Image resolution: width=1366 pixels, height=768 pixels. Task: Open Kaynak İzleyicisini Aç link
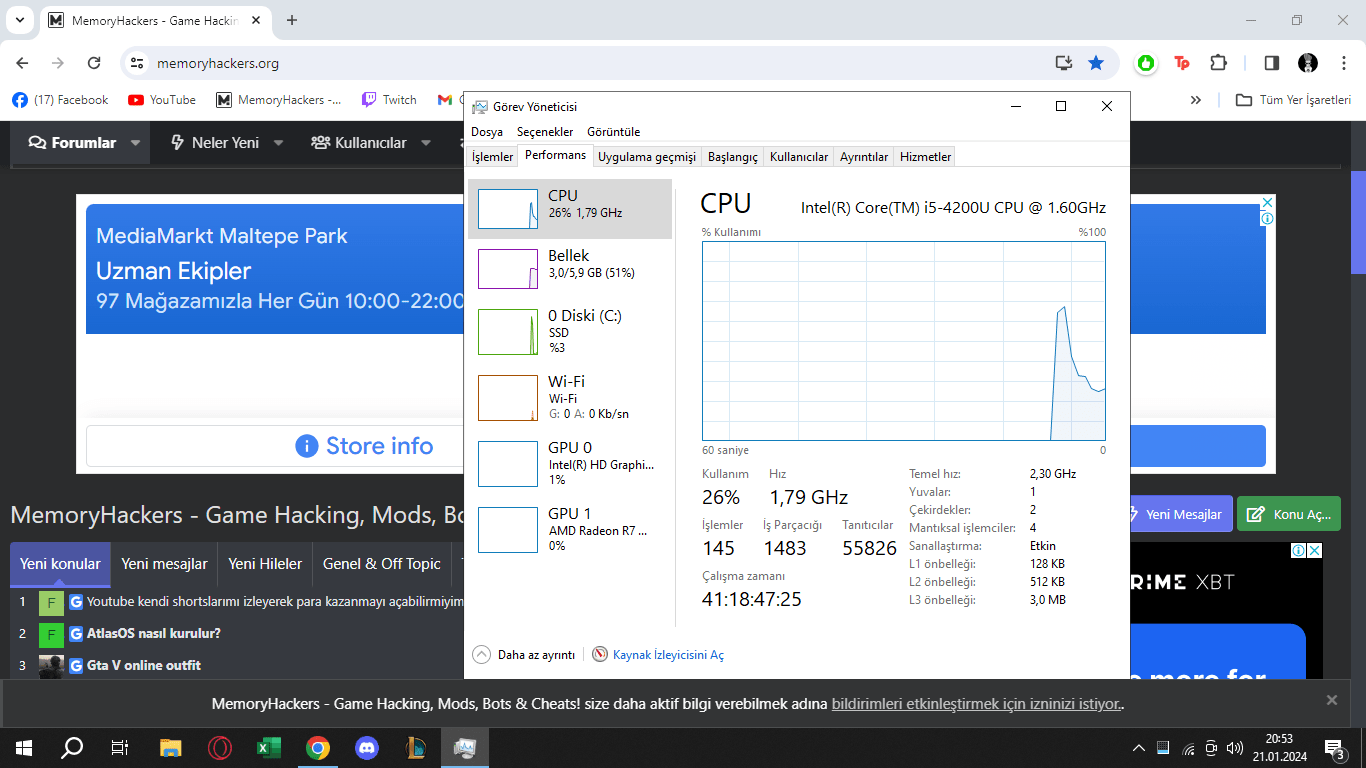pos(668,655)
